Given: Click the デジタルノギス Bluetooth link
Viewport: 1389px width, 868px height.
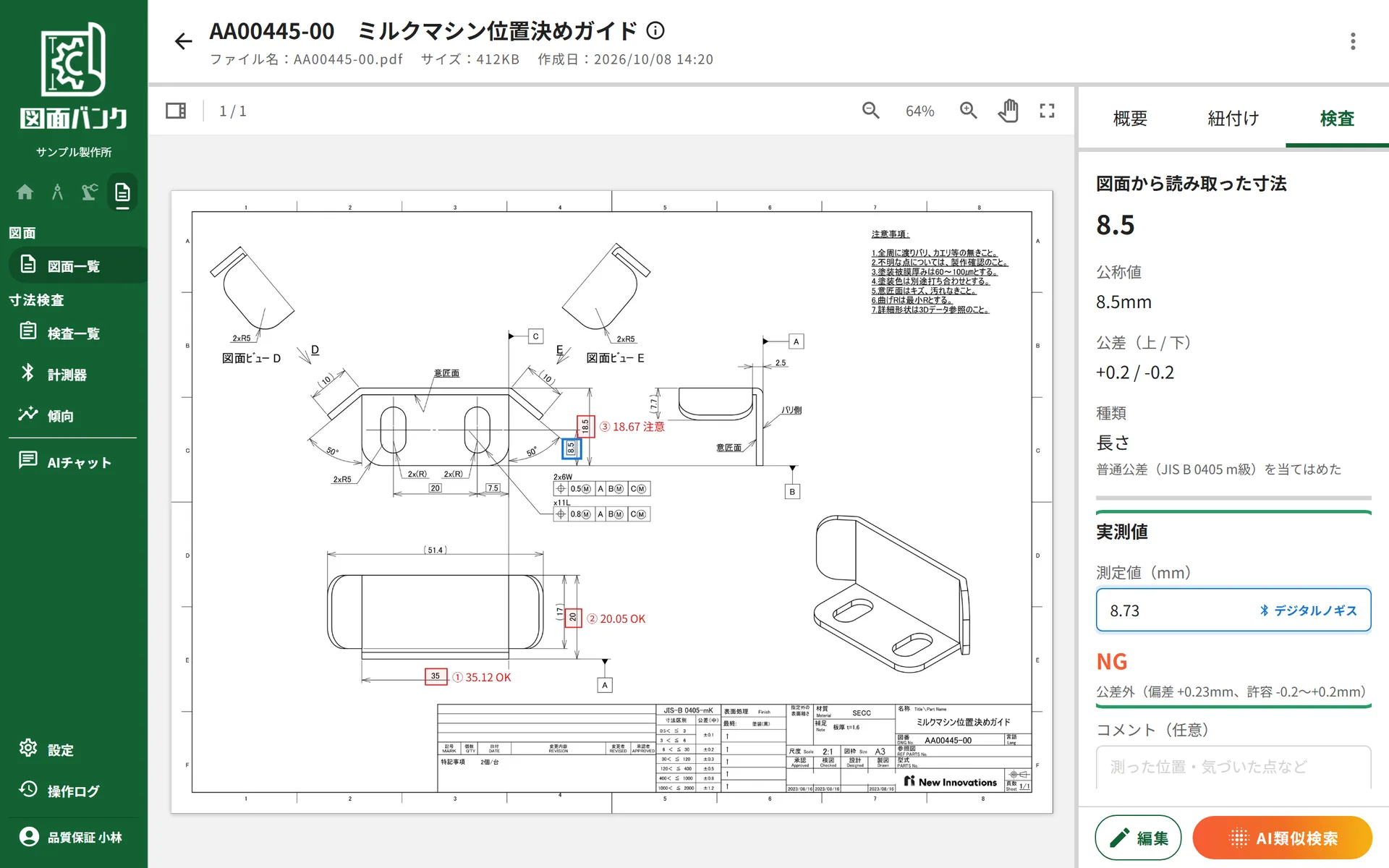Looking at the screenshot, I should [1308, 610].
